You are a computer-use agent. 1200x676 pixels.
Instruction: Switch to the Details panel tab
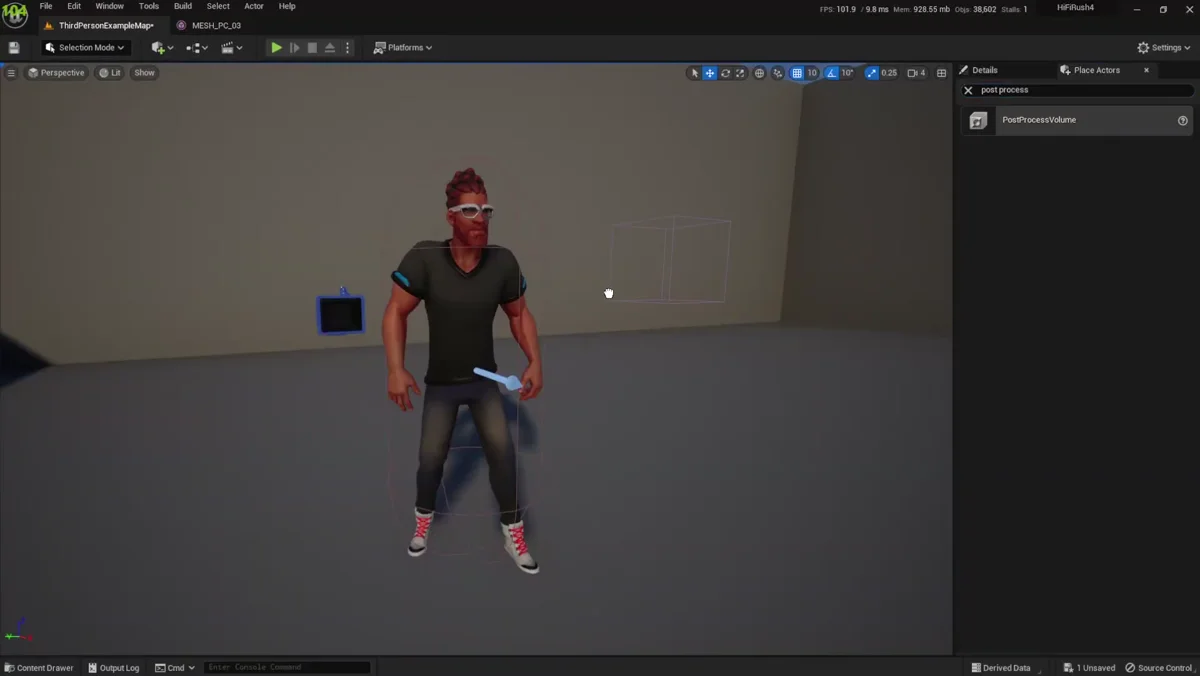tap(985, 70)
